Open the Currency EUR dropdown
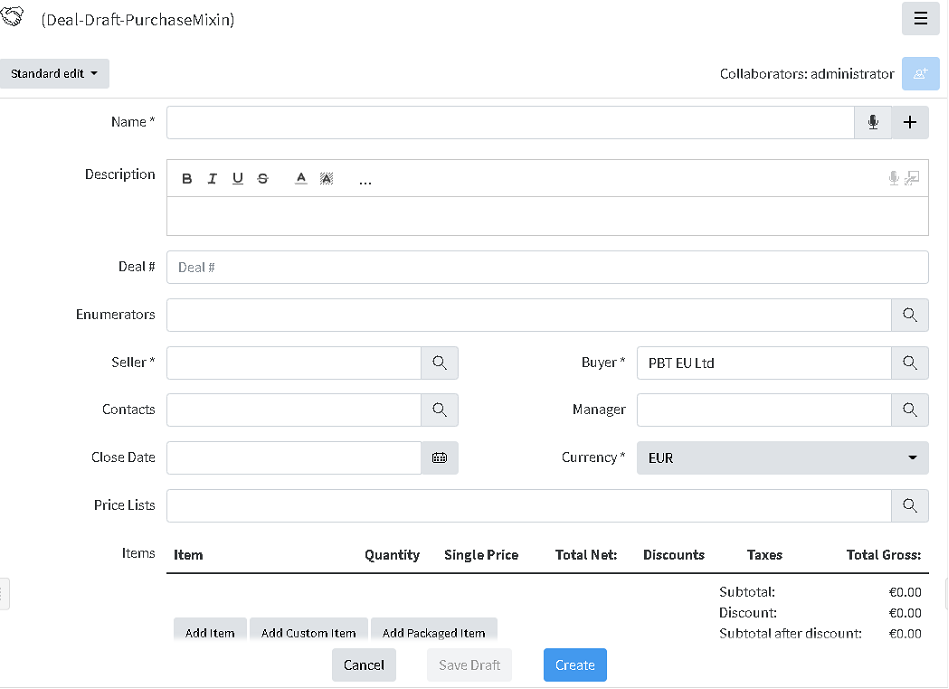The image size is (949, 689). coord(783,458)
